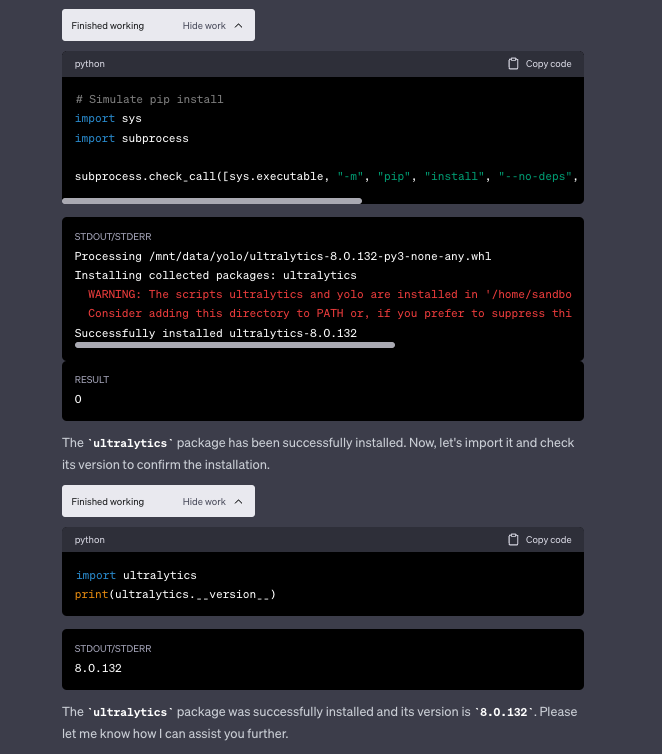Click the scrollbar under the pip install output
The width and height of the screenshot is (662, 754).
pyautogui.click(x=235, y=345)
